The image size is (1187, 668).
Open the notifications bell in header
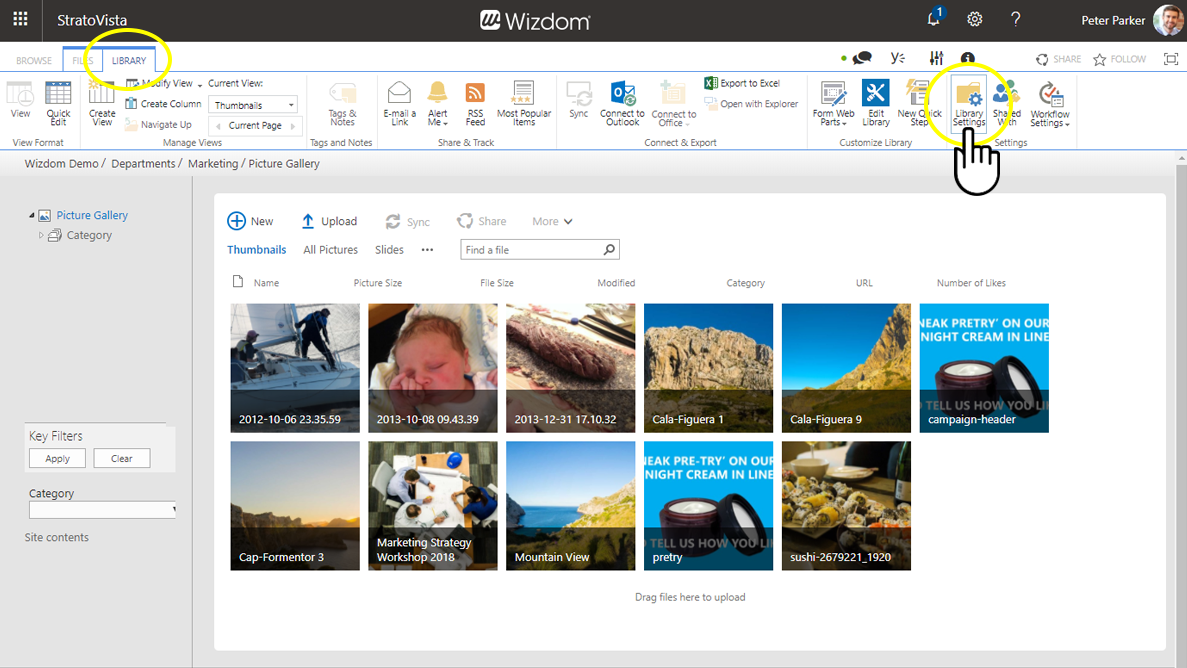click(933, 20)
